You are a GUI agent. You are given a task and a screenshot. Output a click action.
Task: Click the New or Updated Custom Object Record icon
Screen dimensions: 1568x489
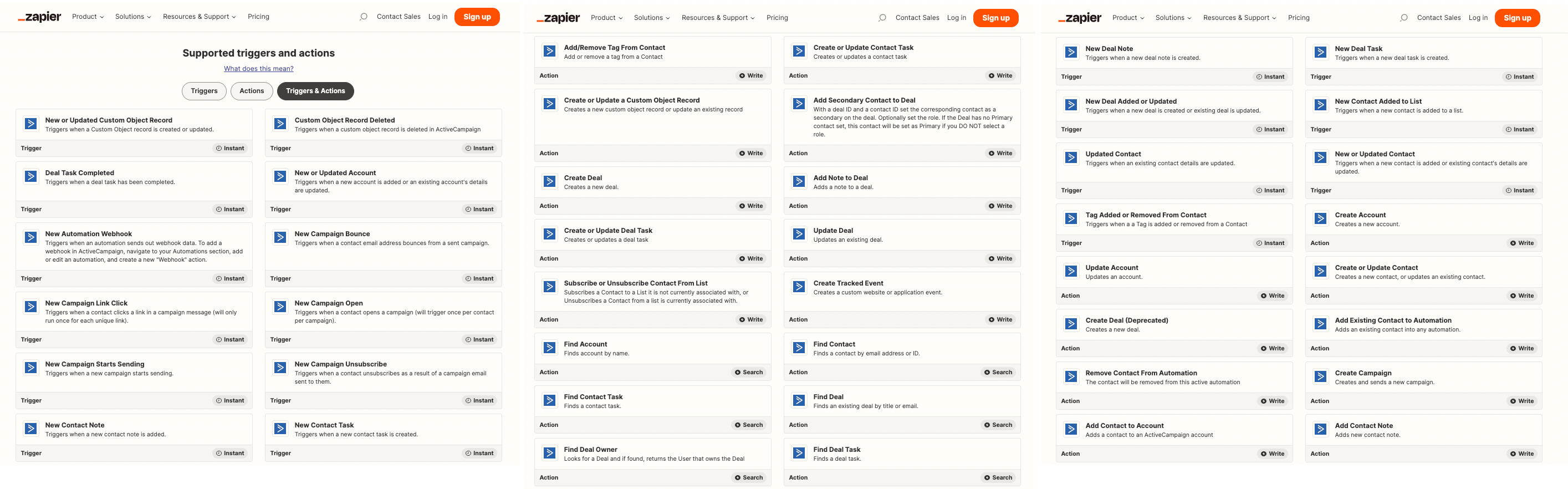click(x=30, y=124)
